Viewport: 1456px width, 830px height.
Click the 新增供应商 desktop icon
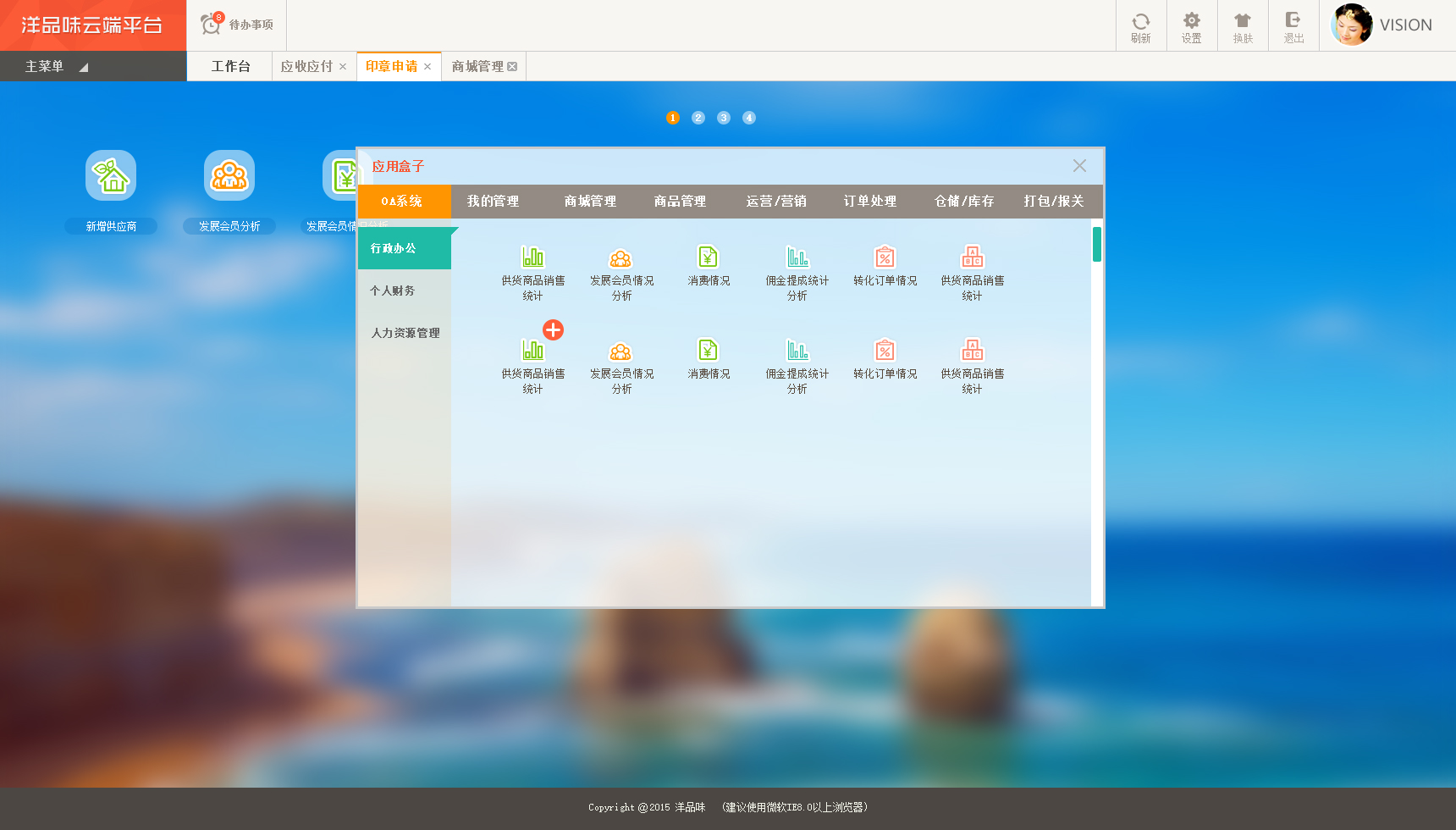(110, 174)
